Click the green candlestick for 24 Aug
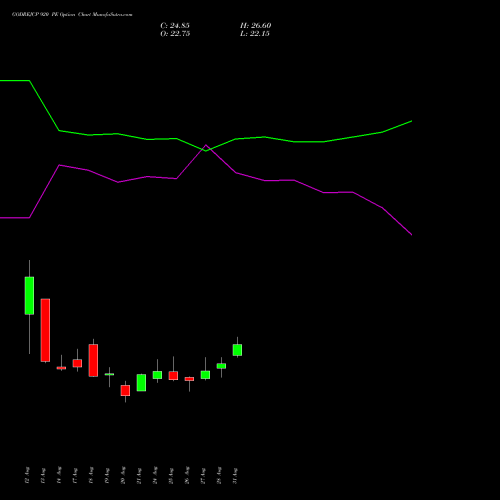 [x=157, y=375]
